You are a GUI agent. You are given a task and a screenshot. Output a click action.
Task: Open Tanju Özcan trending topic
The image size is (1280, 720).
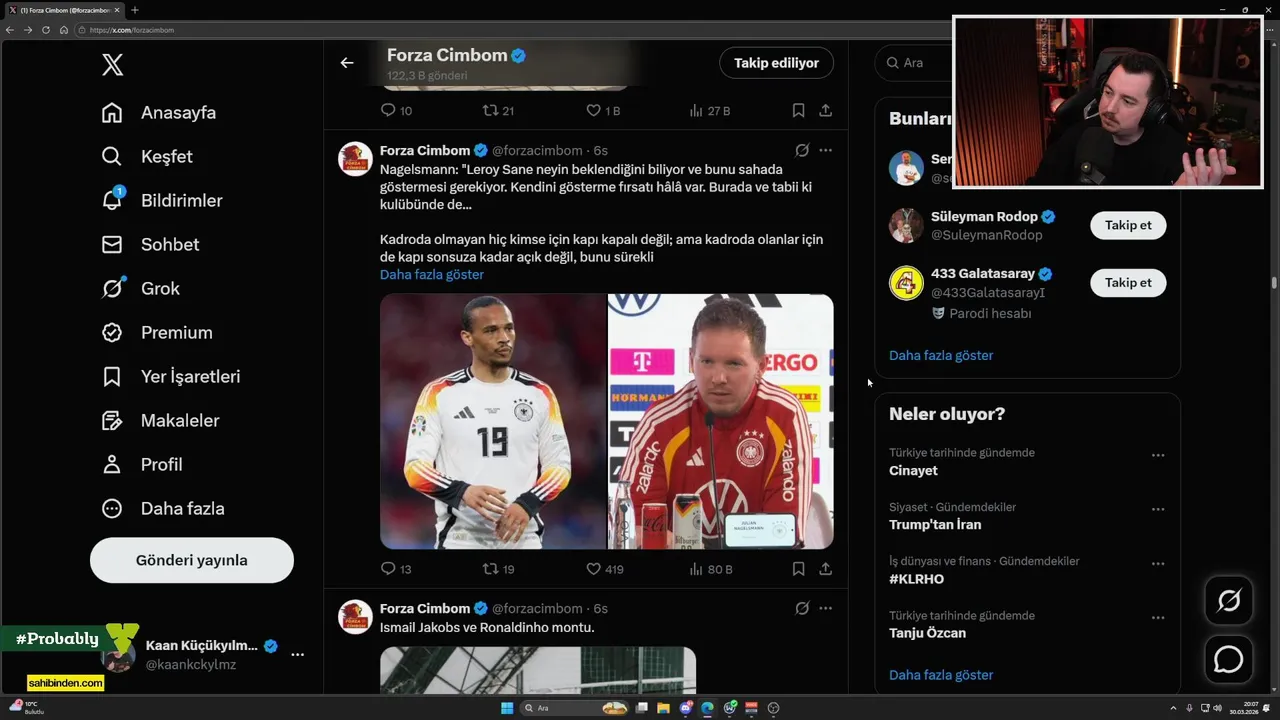(x=927, y=633)
